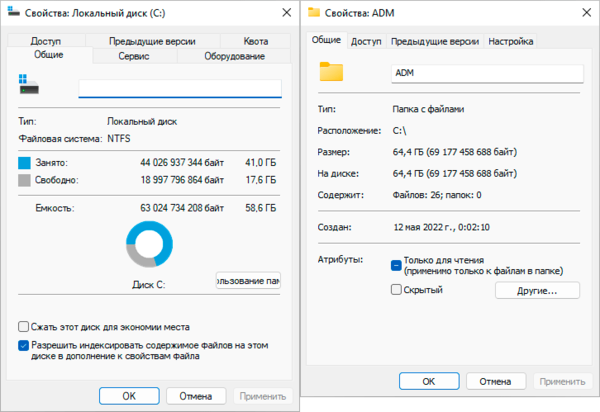
Task: Open 'Предыдущие версии' tab in disk properties
Action: coord(152,41)
